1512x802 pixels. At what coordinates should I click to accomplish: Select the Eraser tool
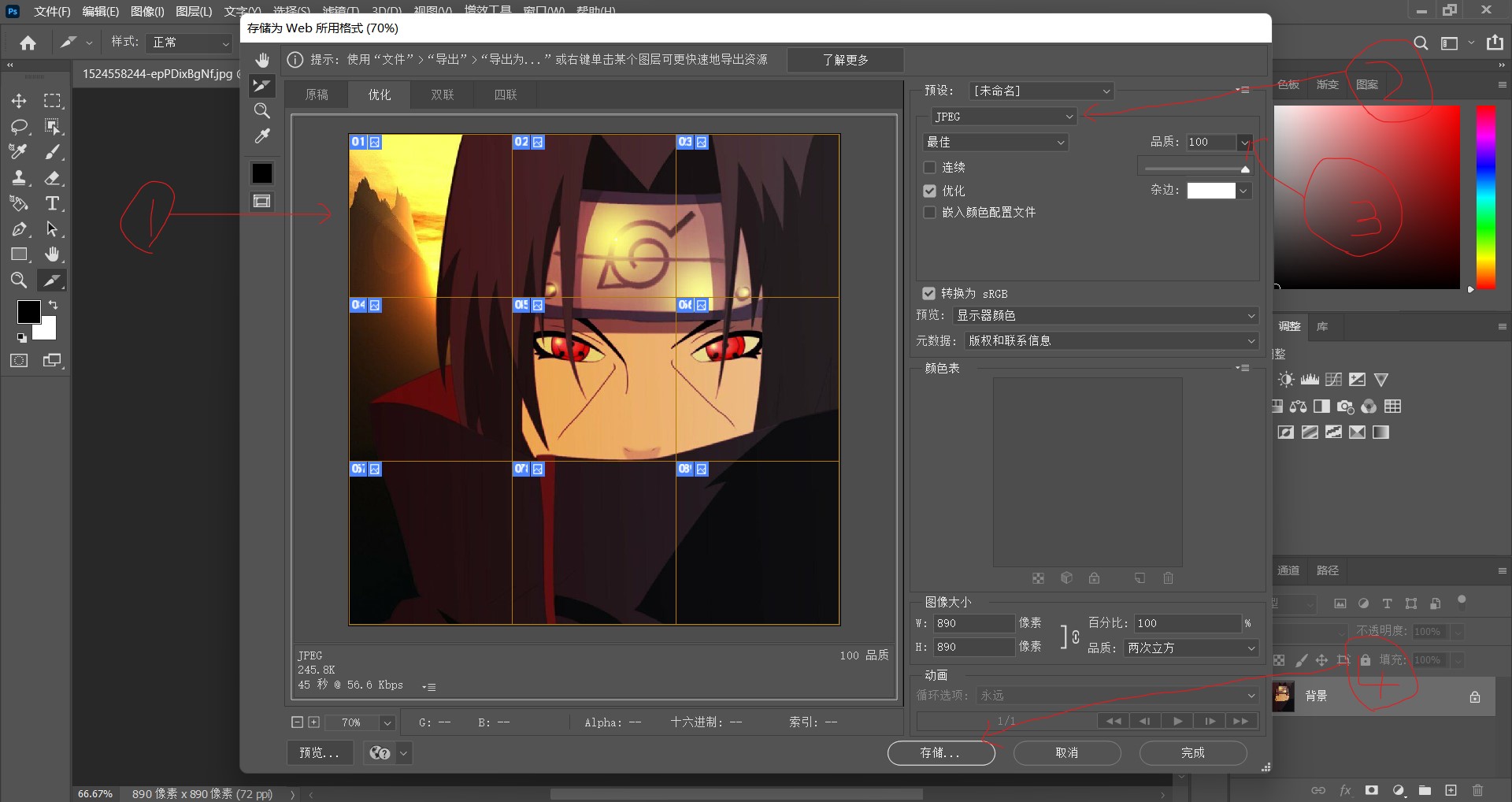pos(53,177)
